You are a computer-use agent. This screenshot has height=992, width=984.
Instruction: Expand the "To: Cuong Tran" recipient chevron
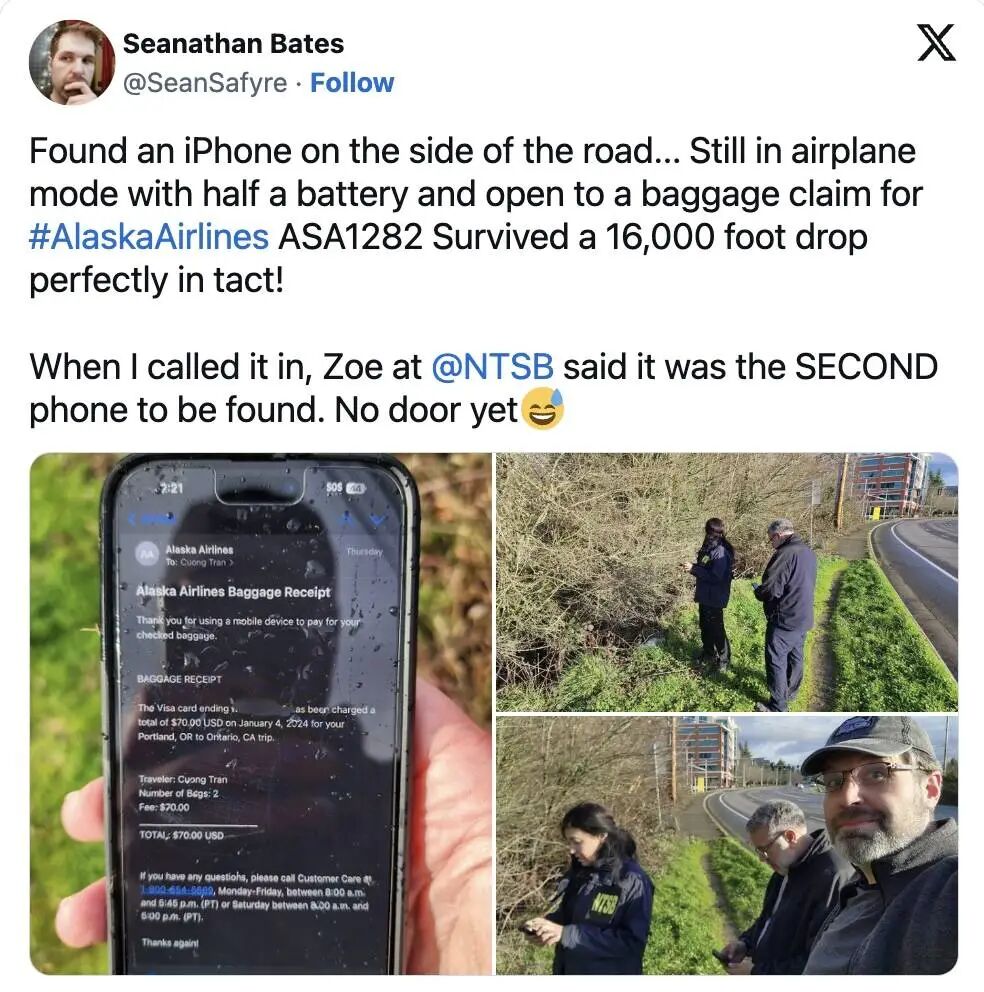[230, 562]
